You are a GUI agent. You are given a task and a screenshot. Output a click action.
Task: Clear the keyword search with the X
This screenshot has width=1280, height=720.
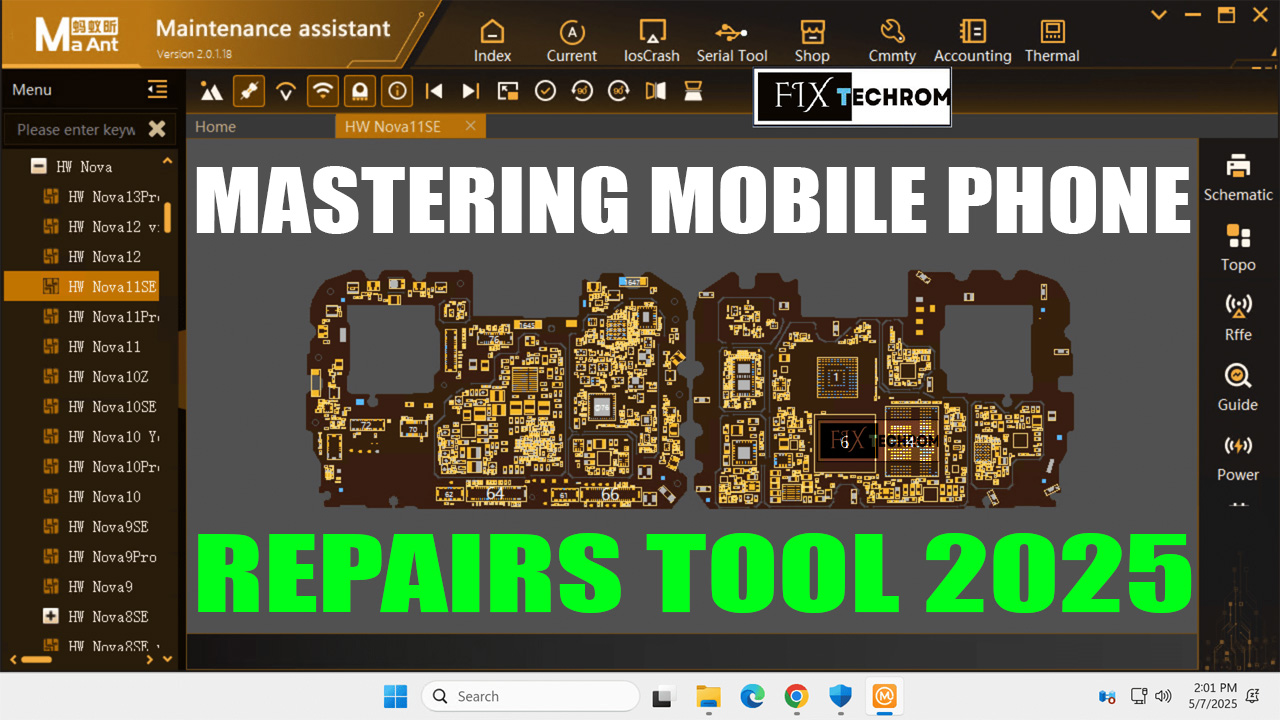tap(157, 128)
